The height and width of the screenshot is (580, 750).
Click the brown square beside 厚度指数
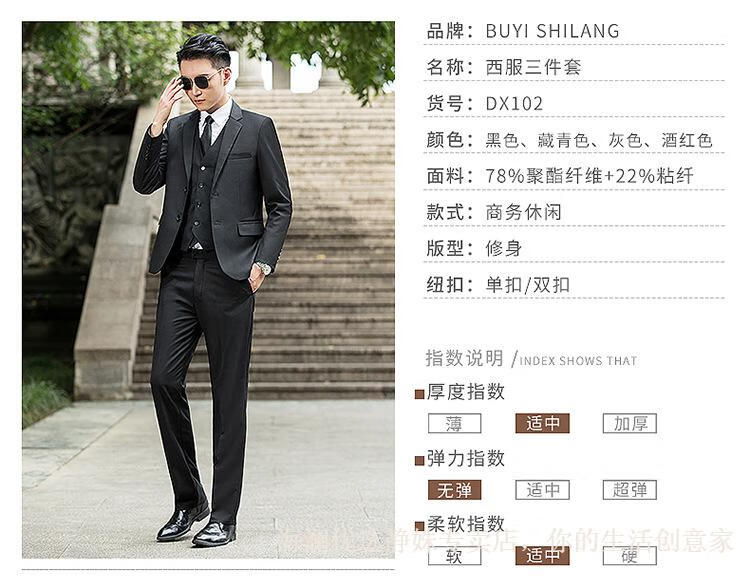[x=419, y=394]
